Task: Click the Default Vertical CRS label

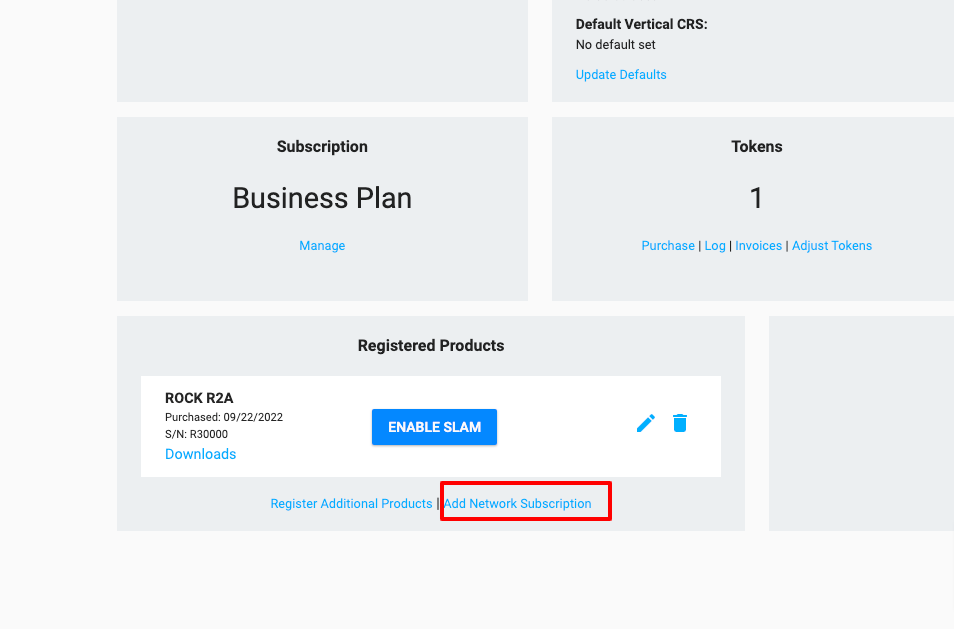Action: (641, 24)
